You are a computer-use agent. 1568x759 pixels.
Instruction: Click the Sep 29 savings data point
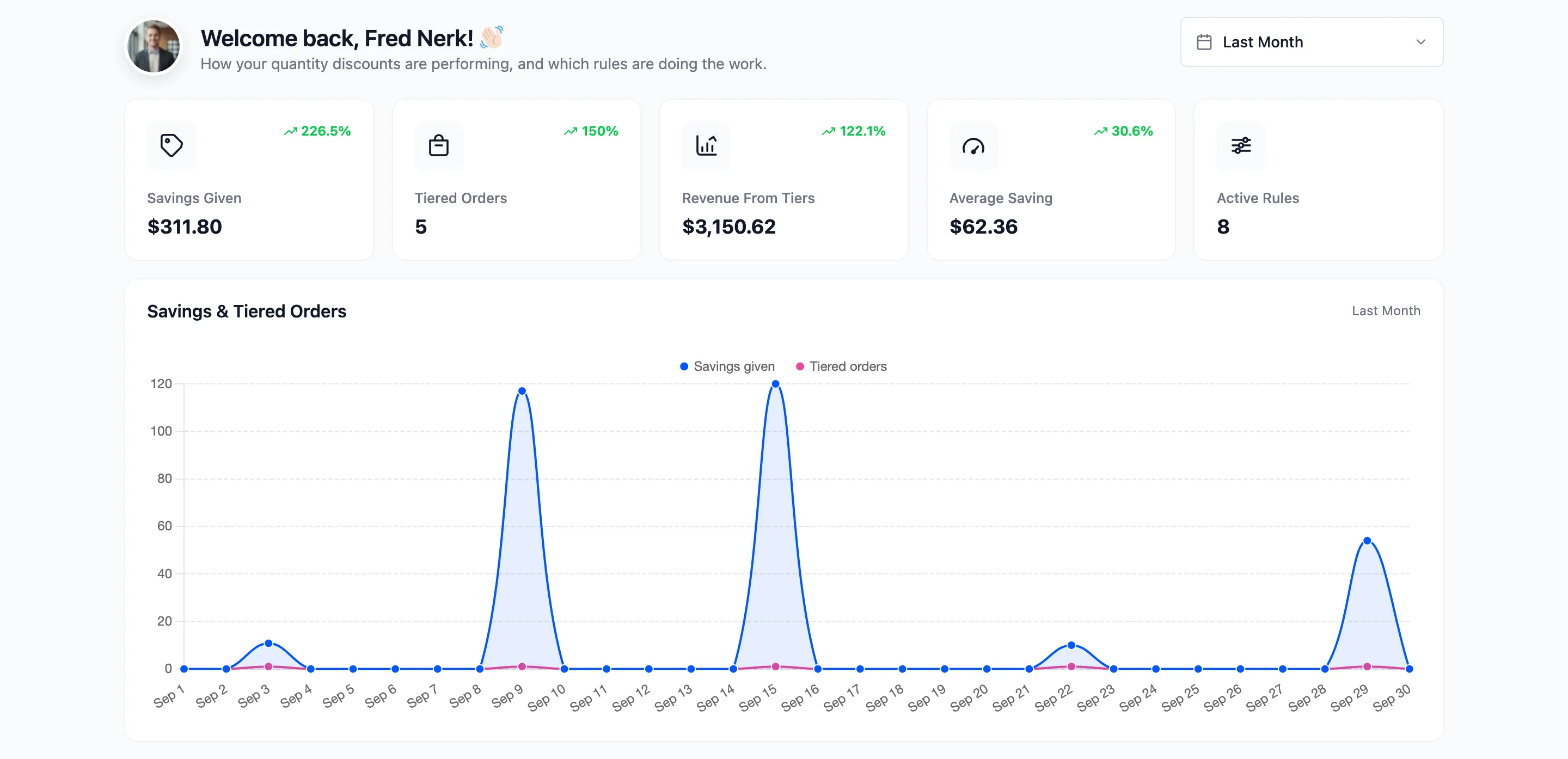(1367, 541)
